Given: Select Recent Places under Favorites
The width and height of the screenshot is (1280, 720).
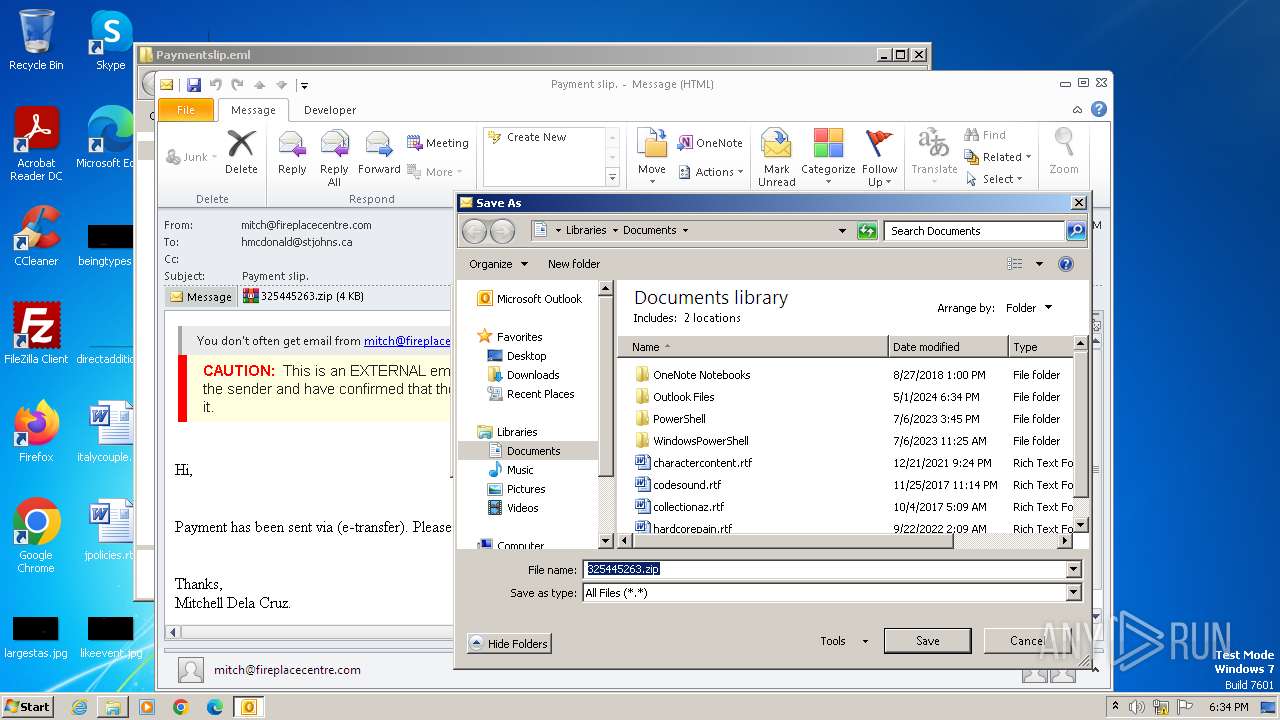Looking at the screenshot, I should tap(530, 394).
